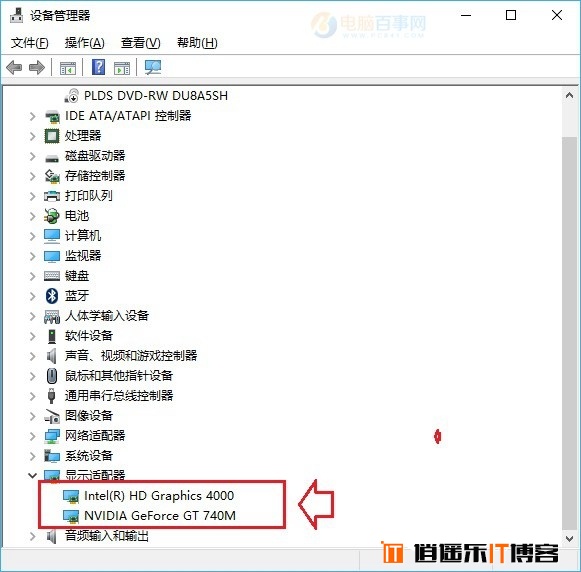Click the scan for hardware changes icon
Image resolution: width=581 pixels, height=572 pixels.
tap(153, 67)
